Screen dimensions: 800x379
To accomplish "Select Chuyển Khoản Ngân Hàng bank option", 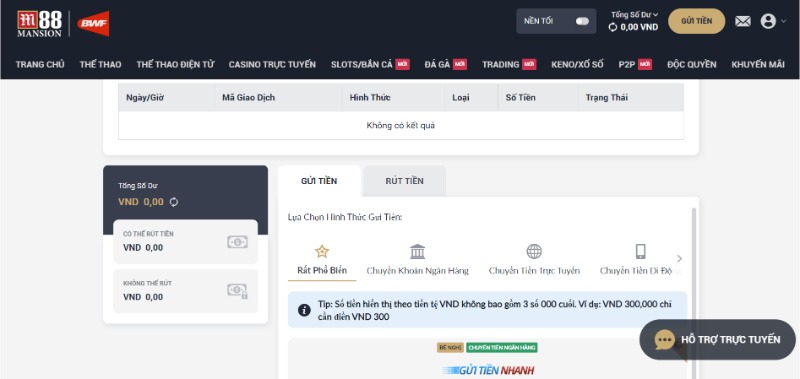I will [x=417, y=260].
